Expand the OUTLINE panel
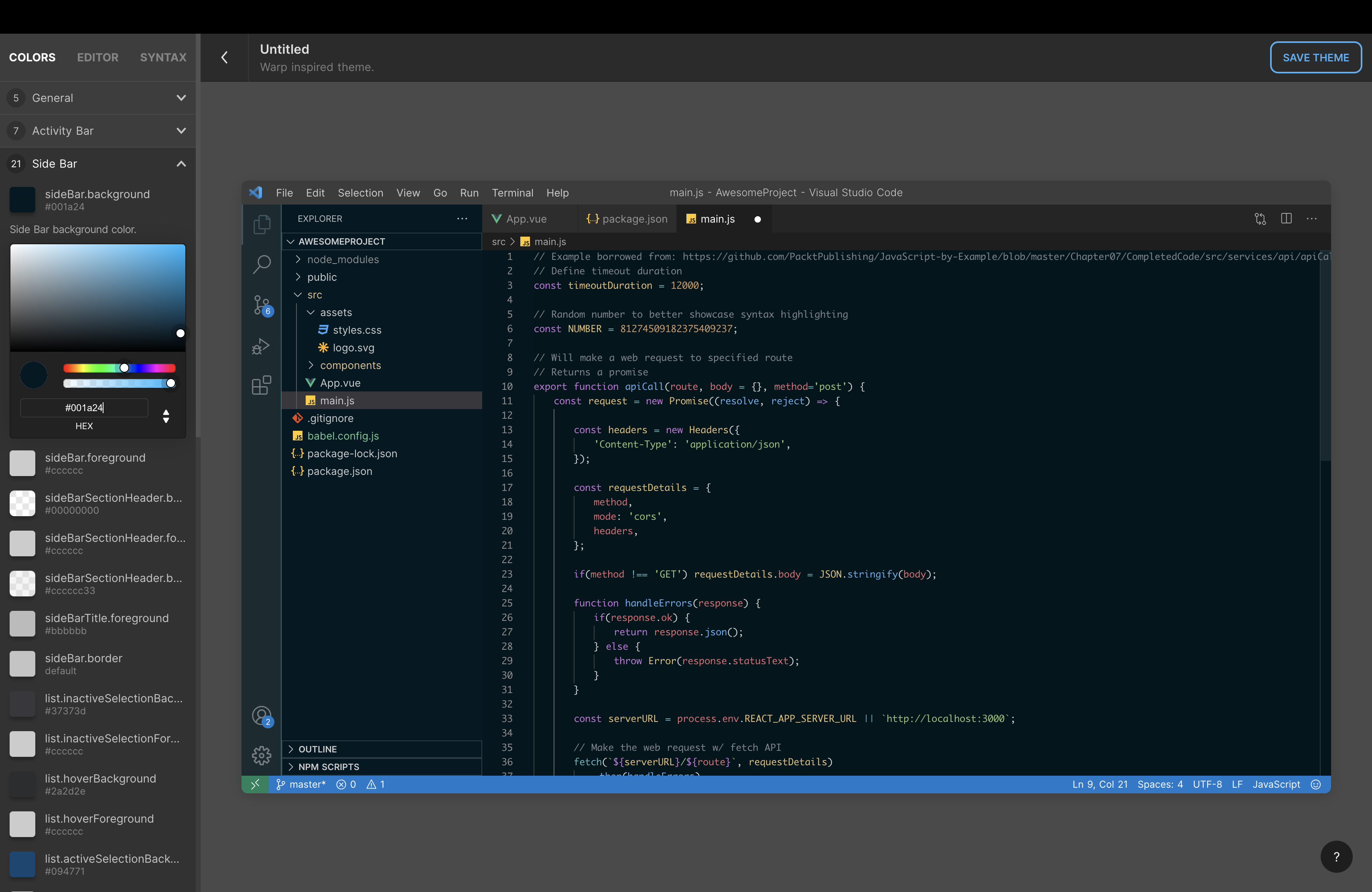Image resolution: width=1372 pixels, height=892 pixels. (x=317, y=748)
